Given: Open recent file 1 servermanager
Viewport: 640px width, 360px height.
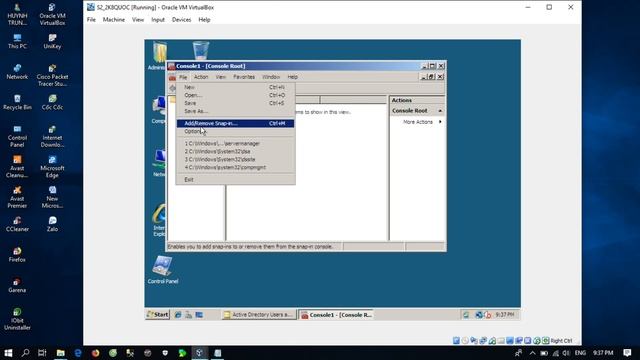Looking at the screenshot, I should 235,143.
